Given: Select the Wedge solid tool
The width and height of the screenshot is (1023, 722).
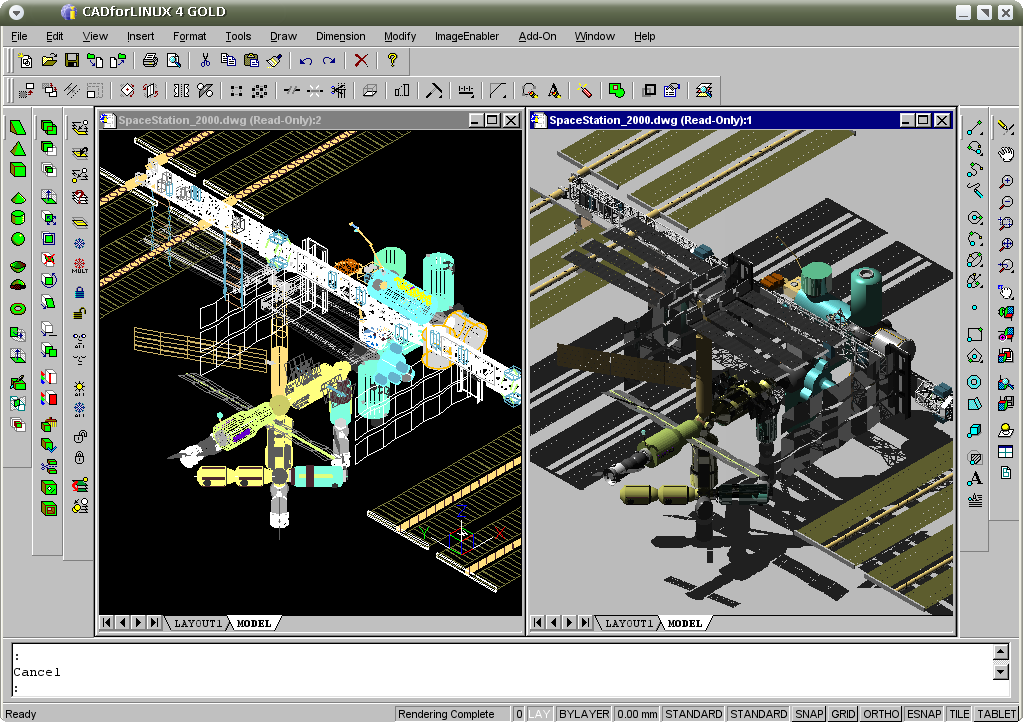Looking at the screenshot, I should (18, 127).
